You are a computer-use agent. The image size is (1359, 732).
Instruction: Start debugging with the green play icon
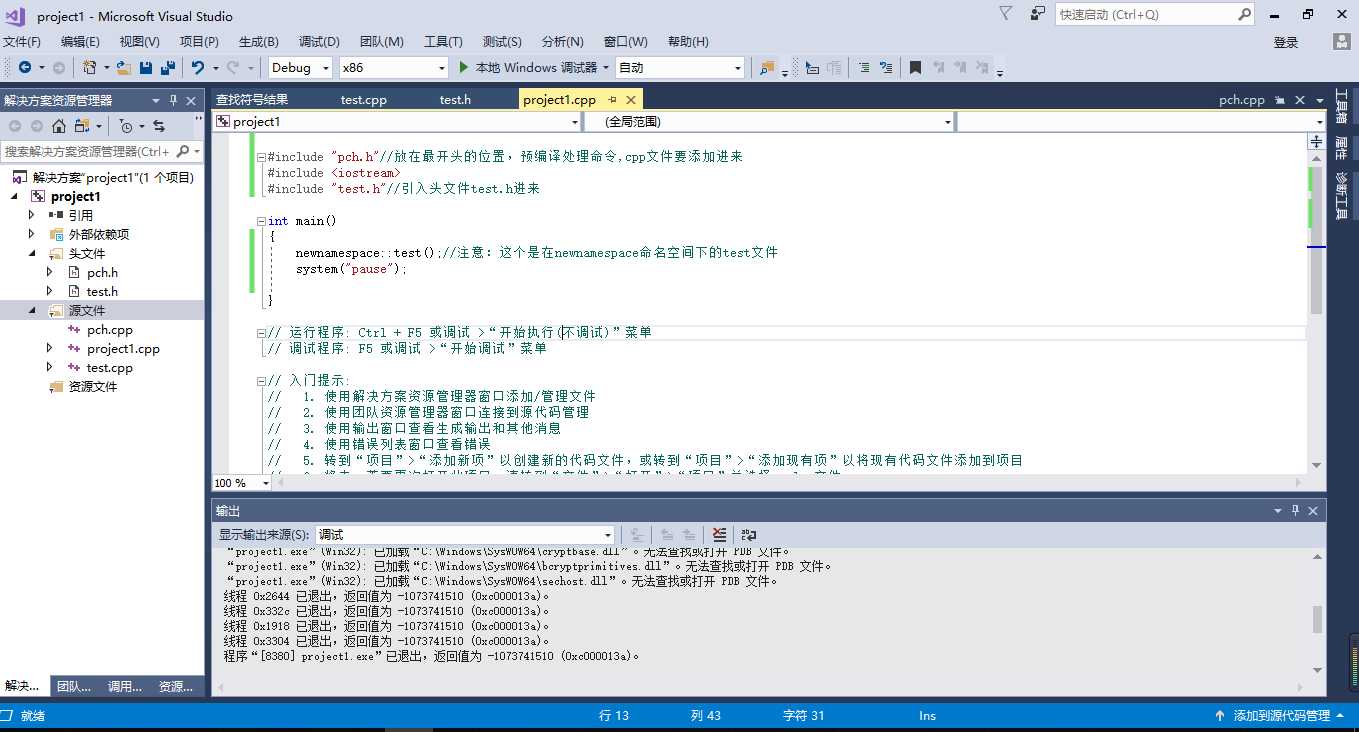pos(463,67)
